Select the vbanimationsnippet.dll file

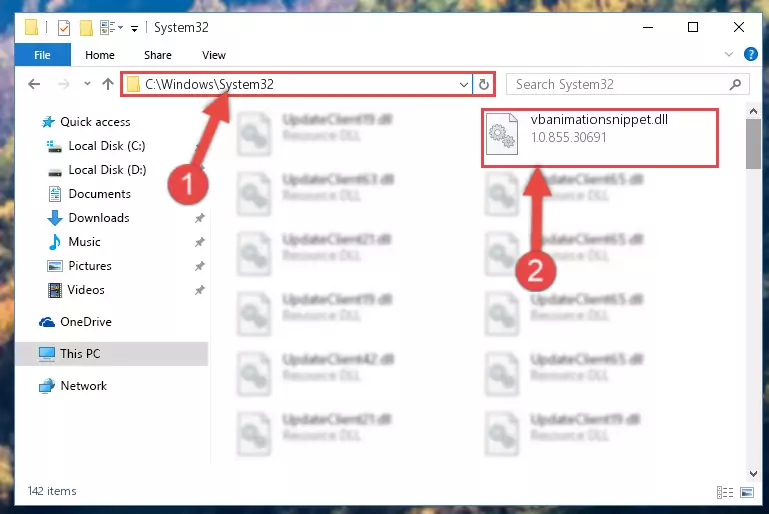point(599,138)
